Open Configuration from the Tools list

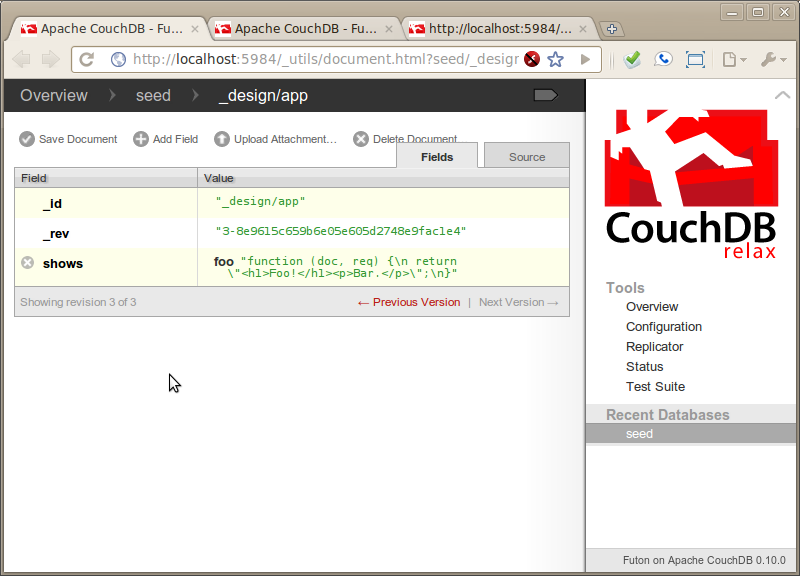tap(662, 326)
